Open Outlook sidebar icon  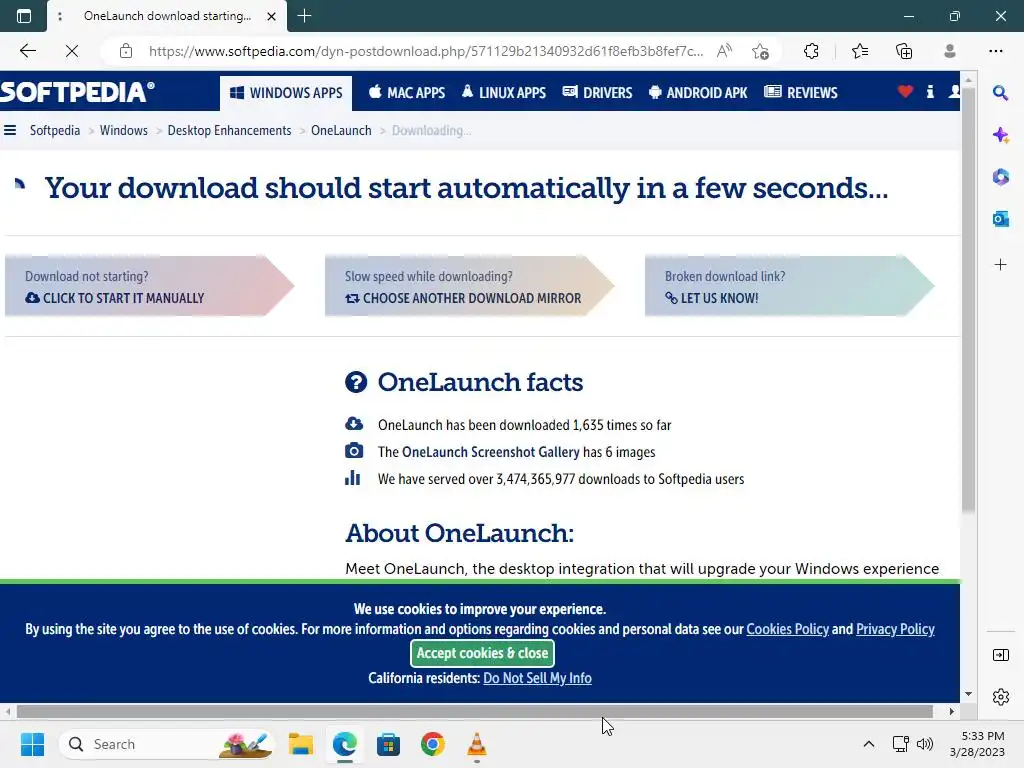pos(1000,219)
